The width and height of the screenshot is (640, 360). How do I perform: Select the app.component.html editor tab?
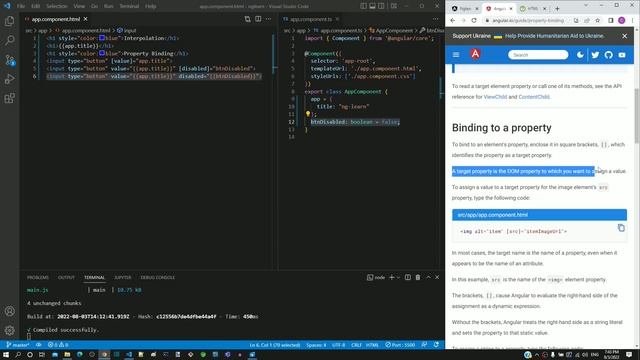[56, 19]
